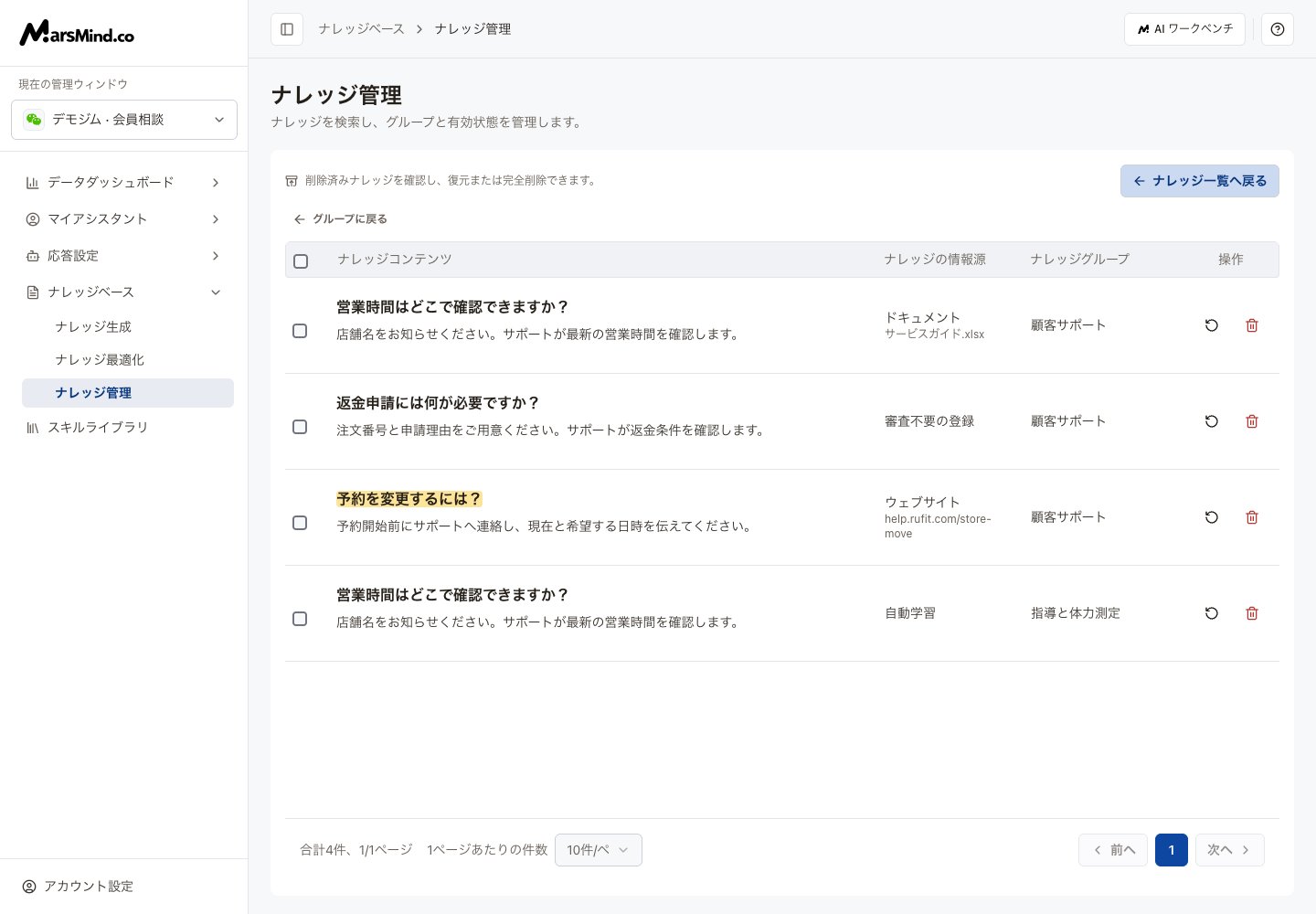
Task: Check the 返金申請には何が必要ですか？ row checkbox
Action: point(300,427)
